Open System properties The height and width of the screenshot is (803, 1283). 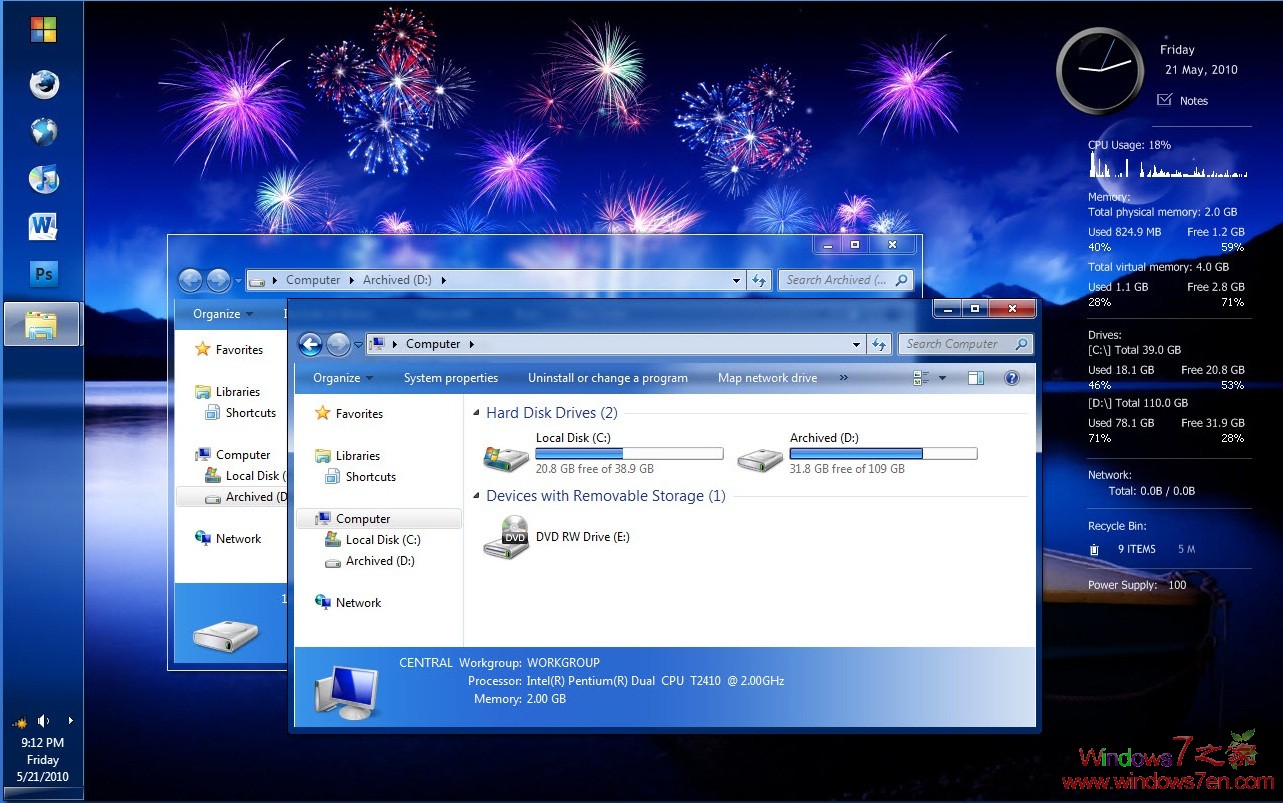click(x=450, y=377)
